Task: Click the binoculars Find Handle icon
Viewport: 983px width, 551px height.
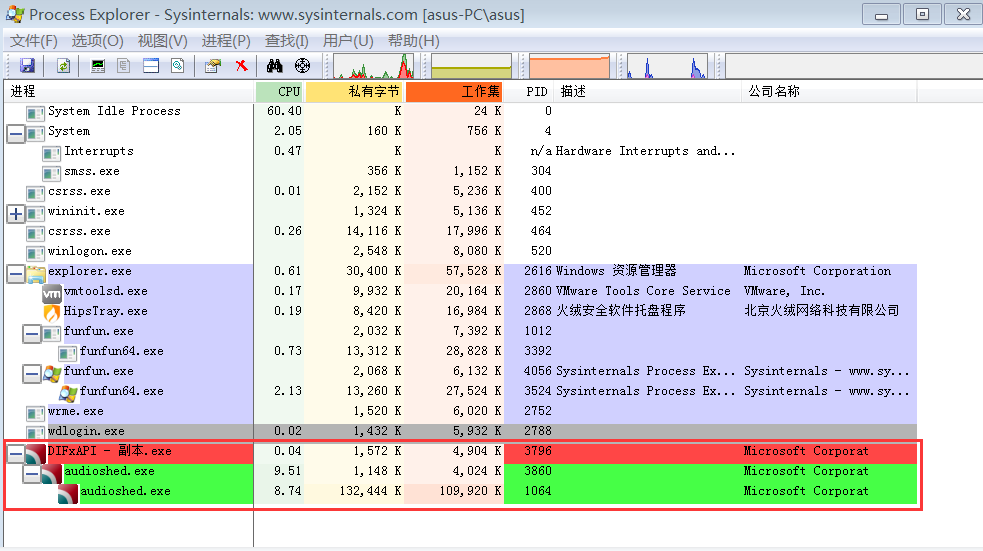Action: coord(275,65)
